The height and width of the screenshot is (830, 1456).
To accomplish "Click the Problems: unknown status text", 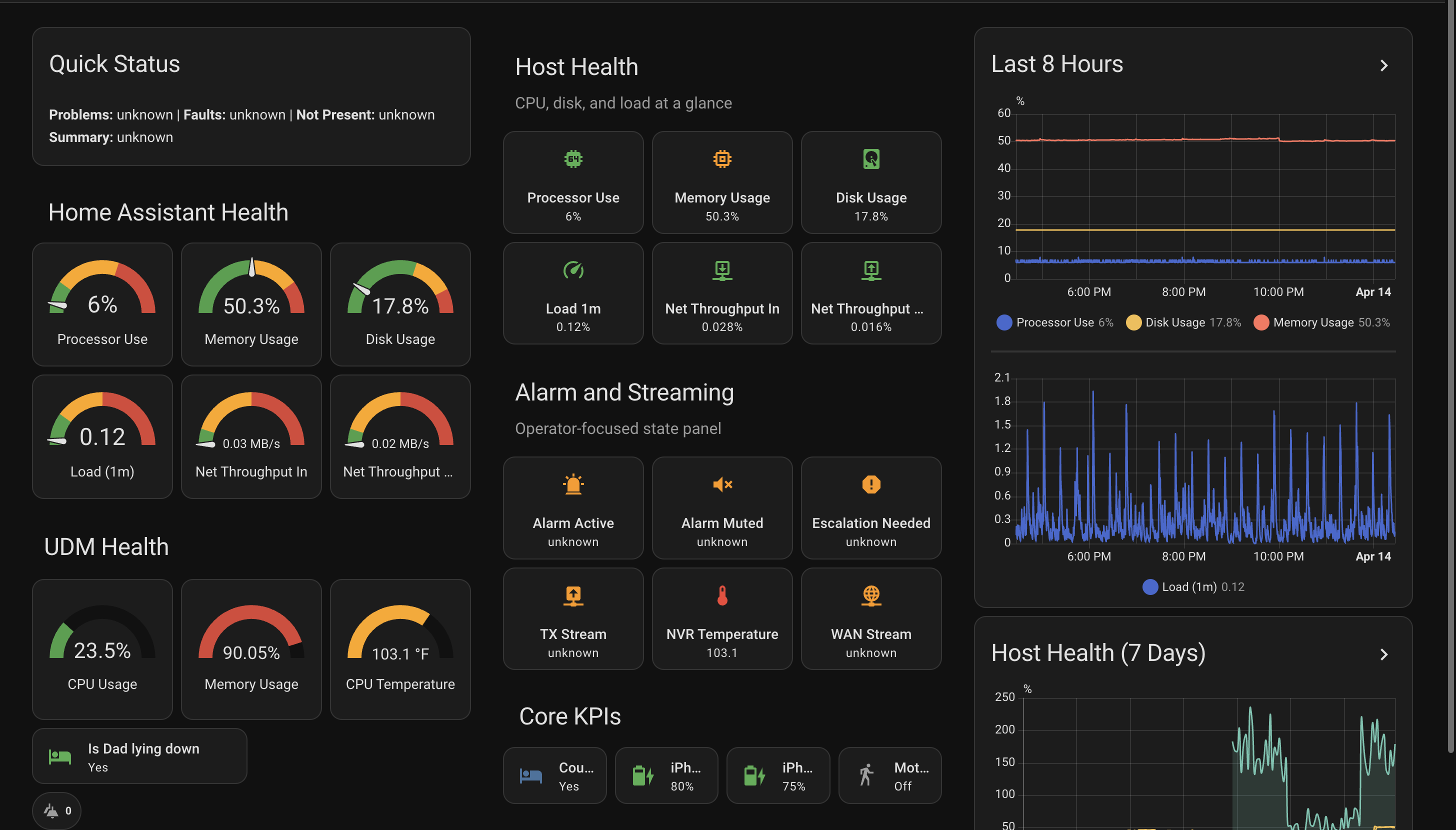I will coord(110,114).
